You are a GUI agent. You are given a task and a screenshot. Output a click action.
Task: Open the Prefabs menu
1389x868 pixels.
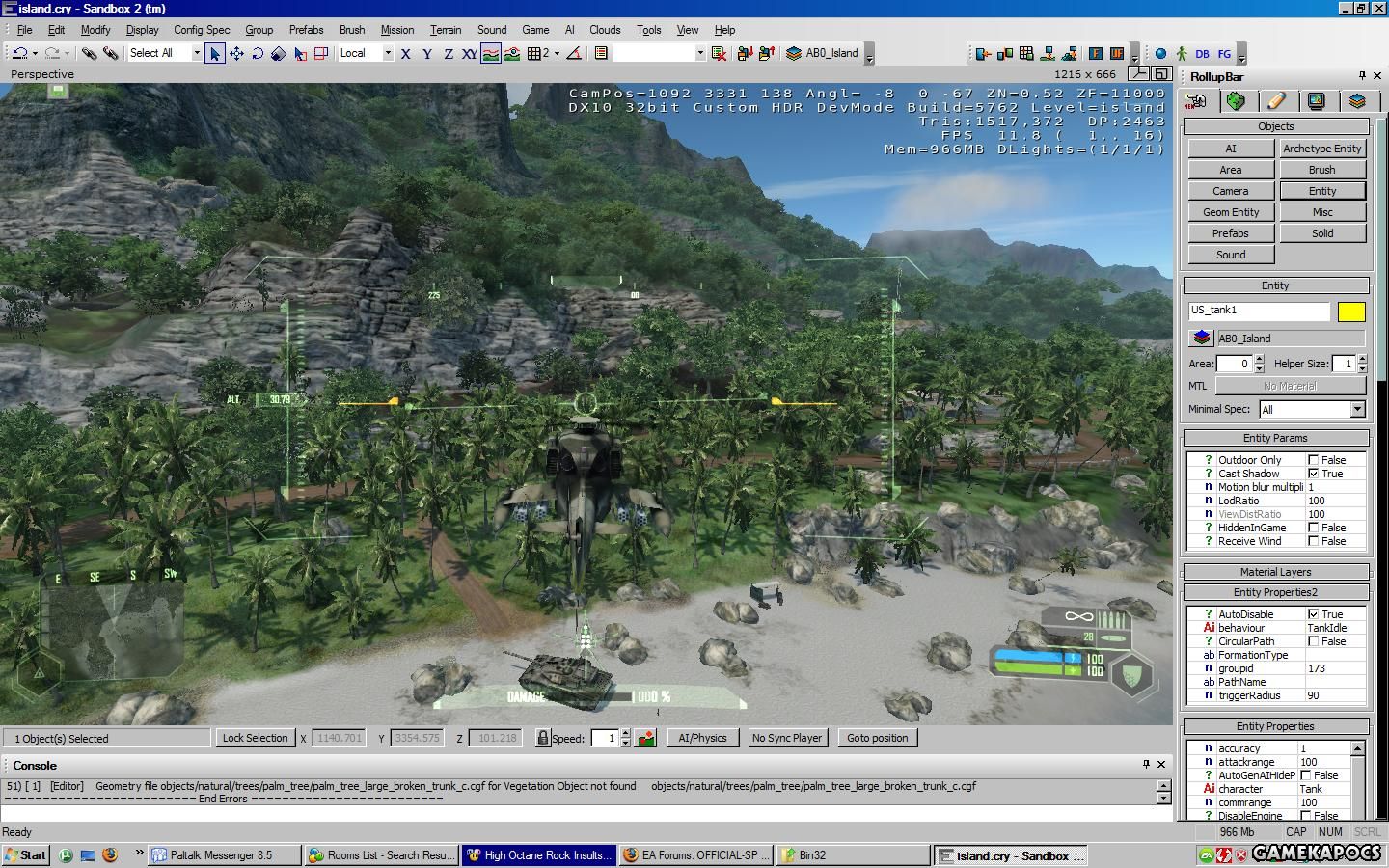[306, 30]
